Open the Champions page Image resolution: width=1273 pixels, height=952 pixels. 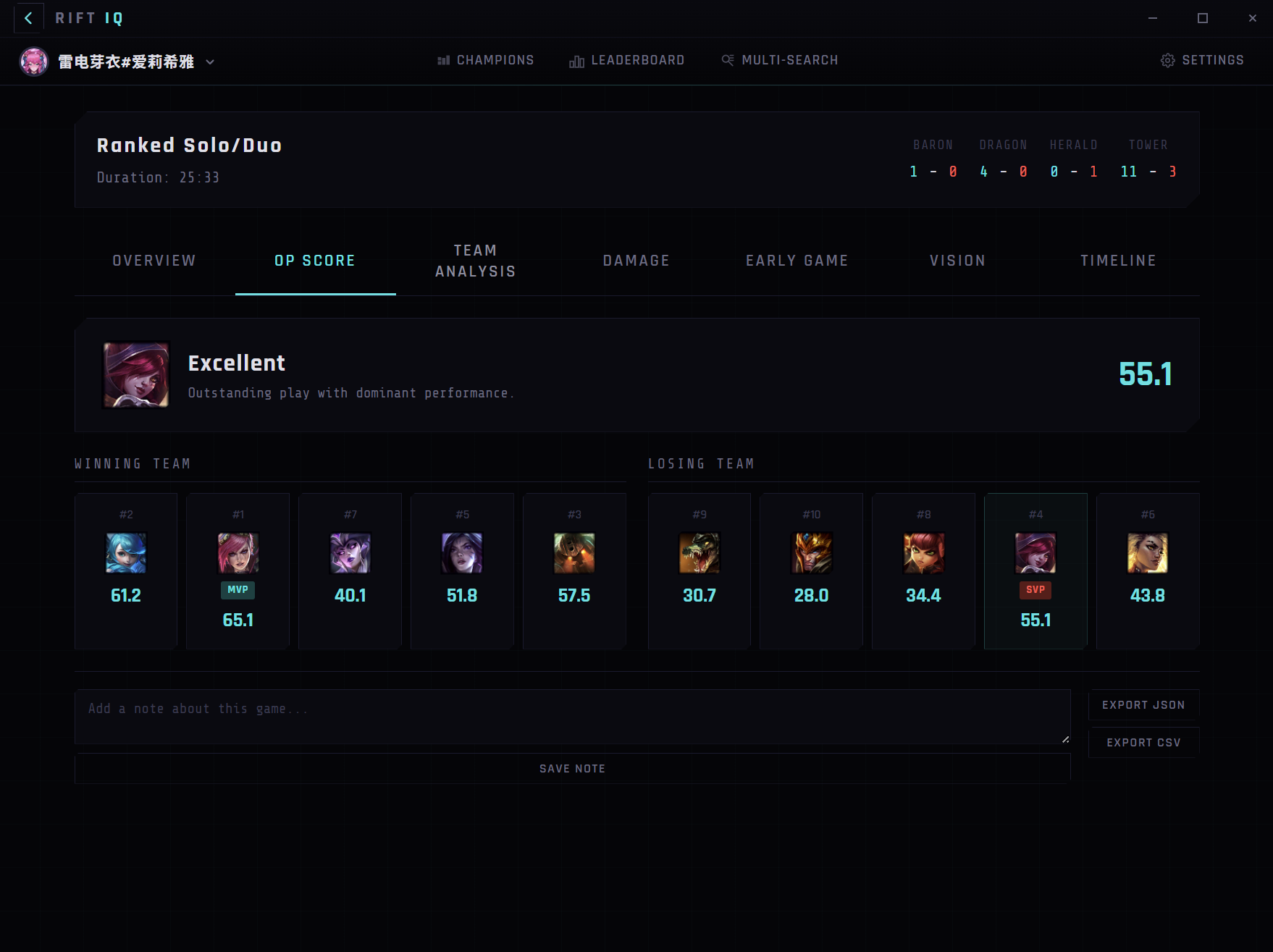pos(486,60)
